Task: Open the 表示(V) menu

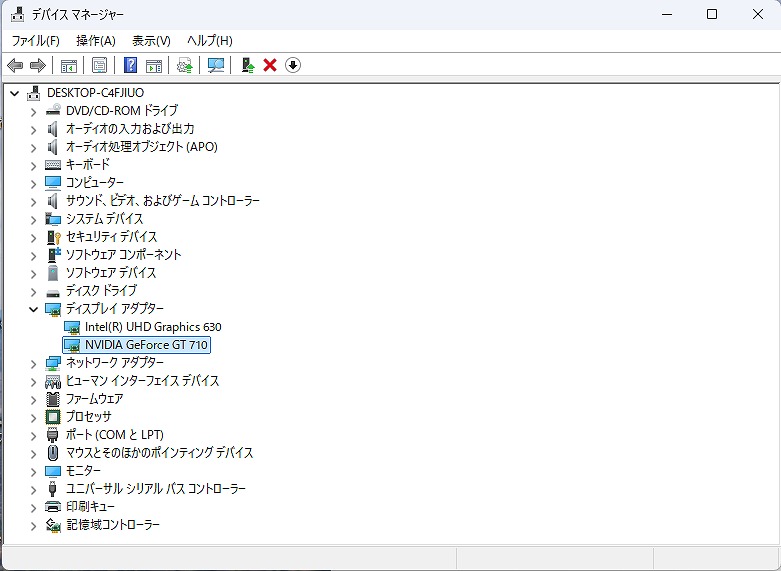Action: pos(151,41)
